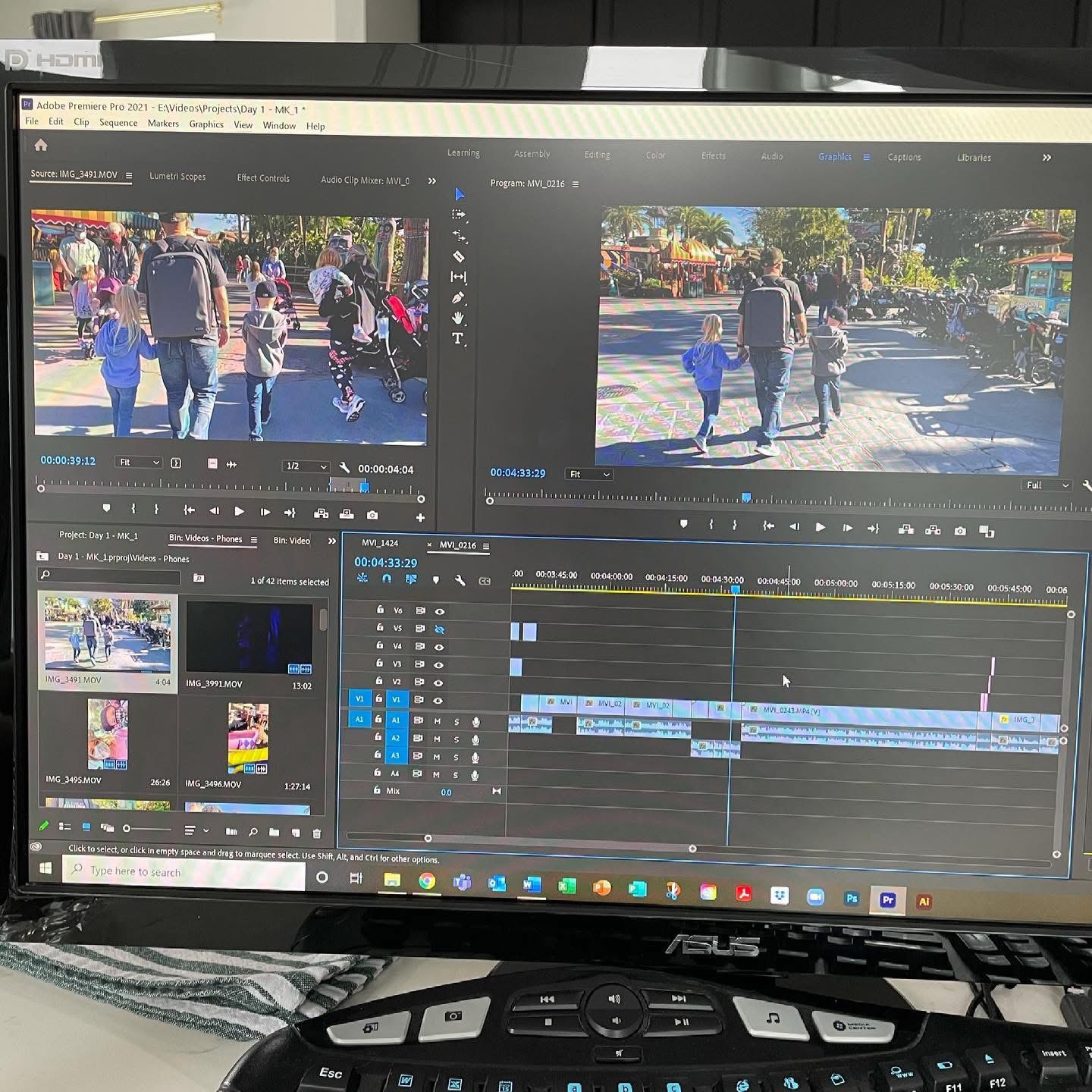The width and height of the screenshot is (1092, 1092).
Task: Open the 1/2 playback resolution dropdown
Action: pos(306,466)
